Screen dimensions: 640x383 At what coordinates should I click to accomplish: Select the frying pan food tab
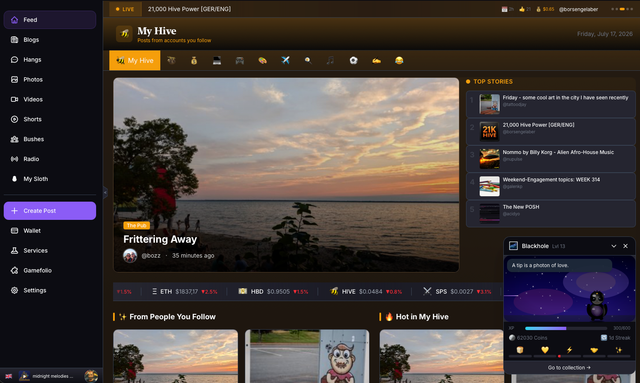(x=308, y=60)
